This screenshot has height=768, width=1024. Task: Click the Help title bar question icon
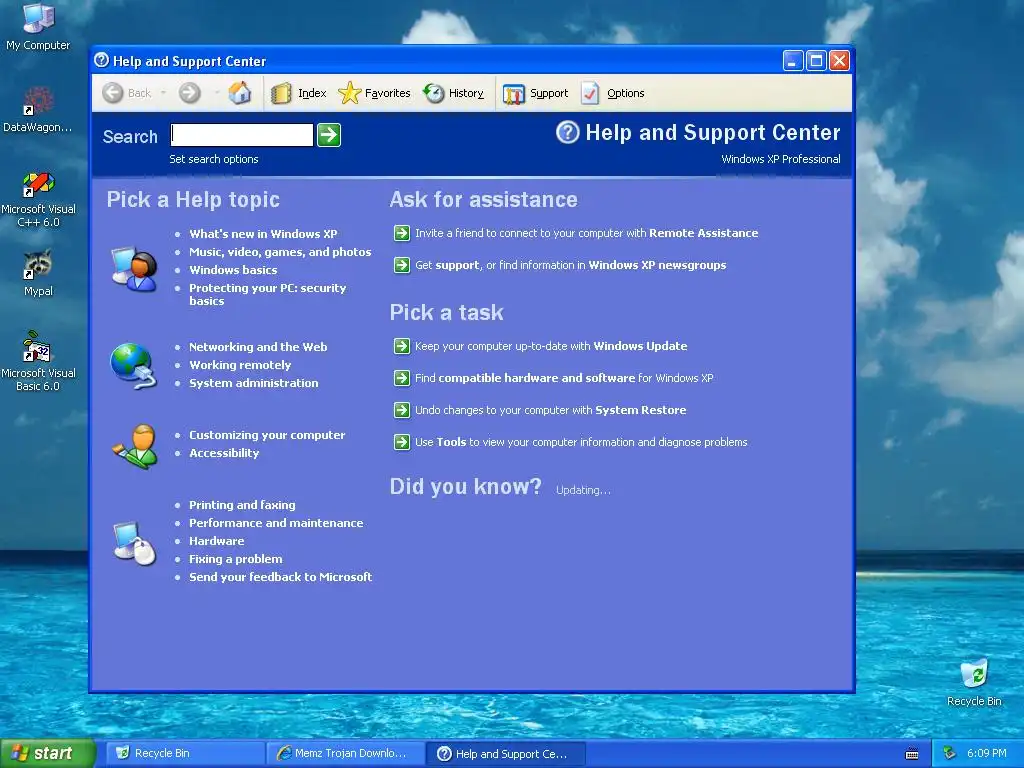(x=101, y=60)
